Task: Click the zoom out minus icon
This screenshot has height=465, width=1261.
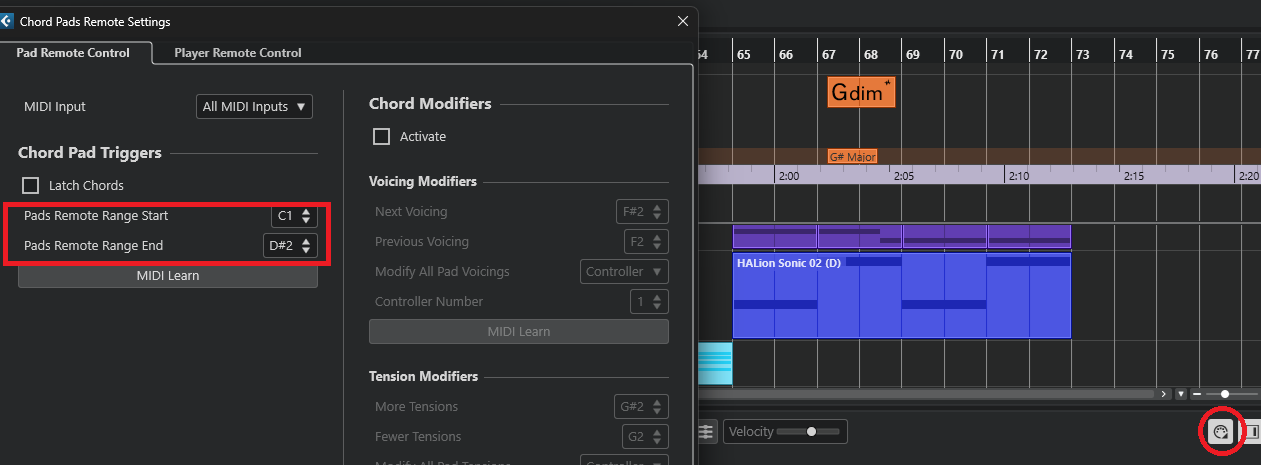Action: [1198, 394]
